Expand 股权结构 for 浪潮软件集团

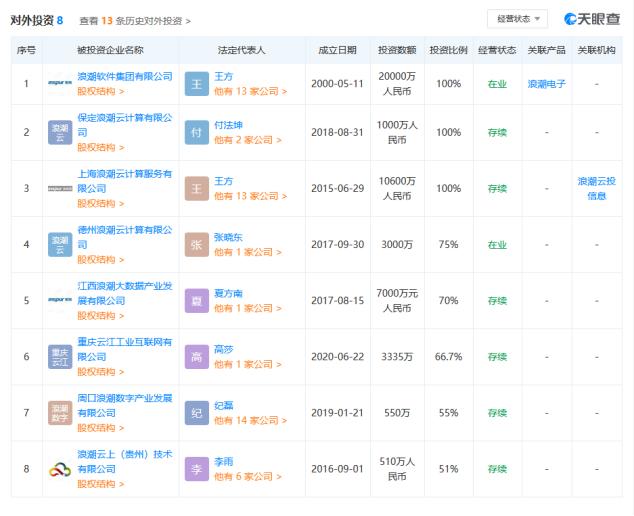(x=101, y=91)
